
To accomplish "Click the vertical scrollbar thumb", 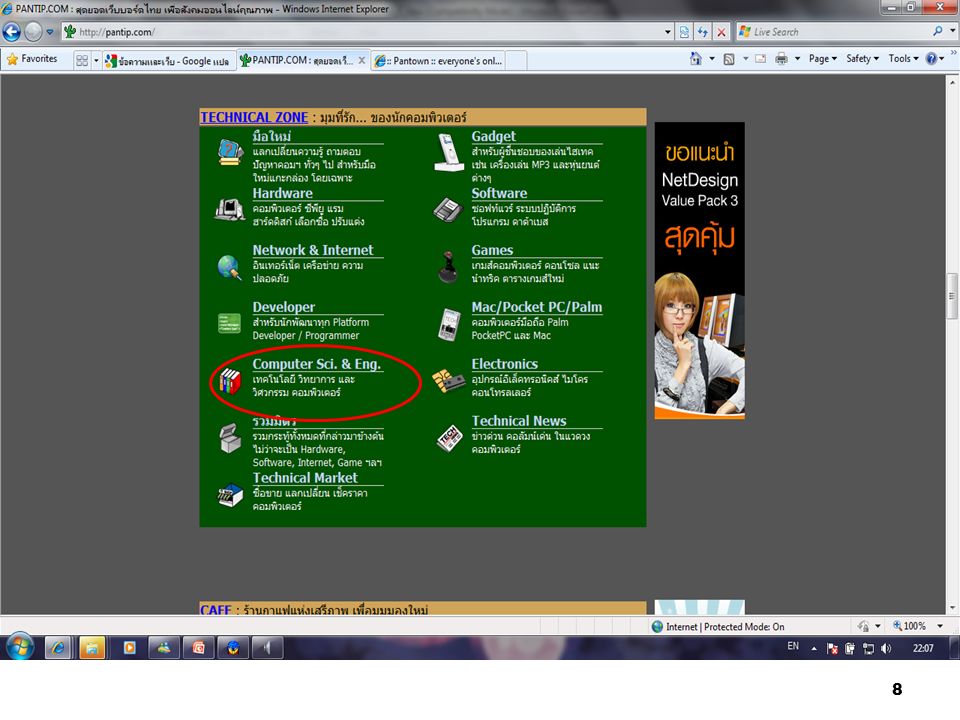I will pyautogui.click(x=952, y=296).
